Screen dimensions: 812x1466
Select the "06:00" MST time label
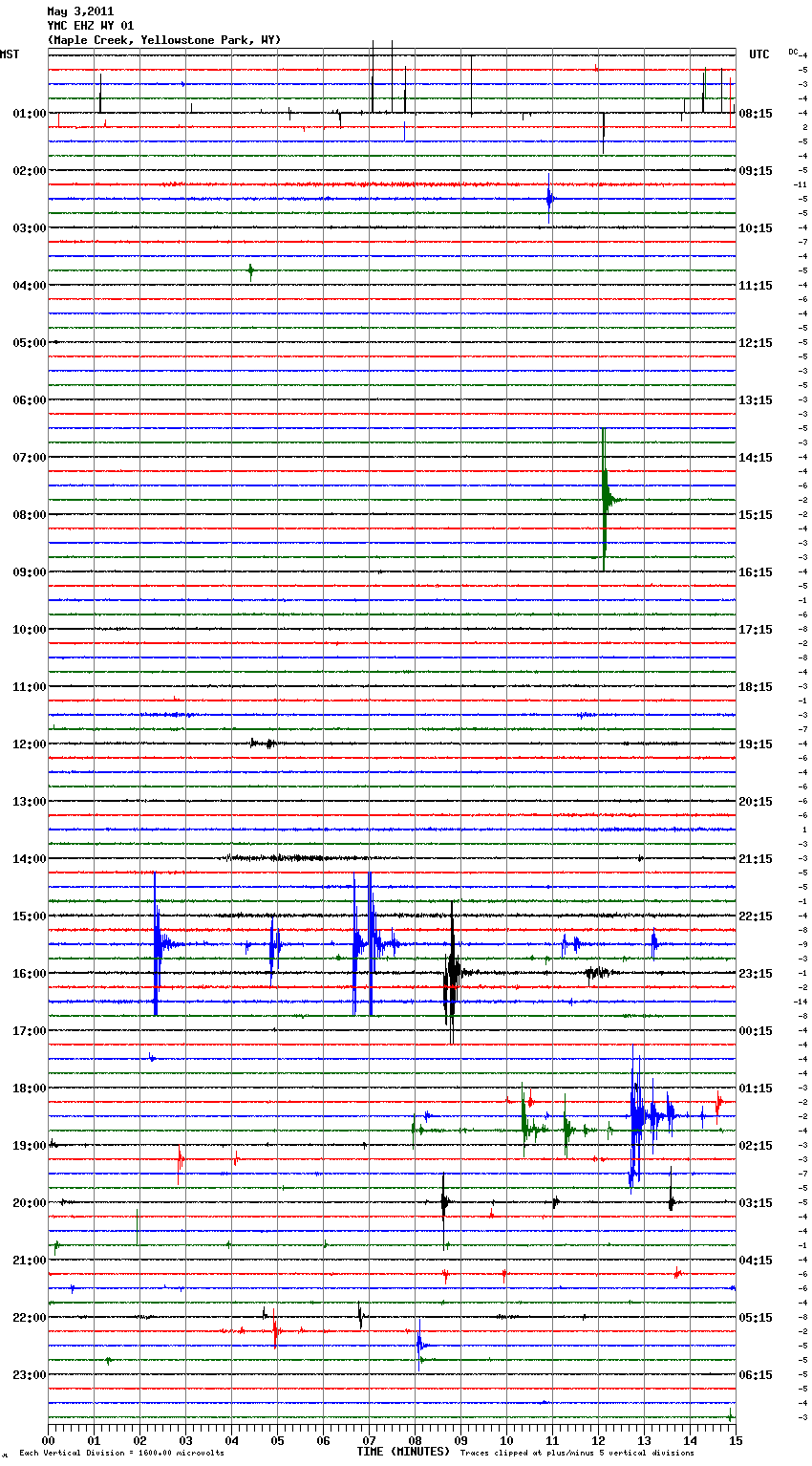coord(30,400)
